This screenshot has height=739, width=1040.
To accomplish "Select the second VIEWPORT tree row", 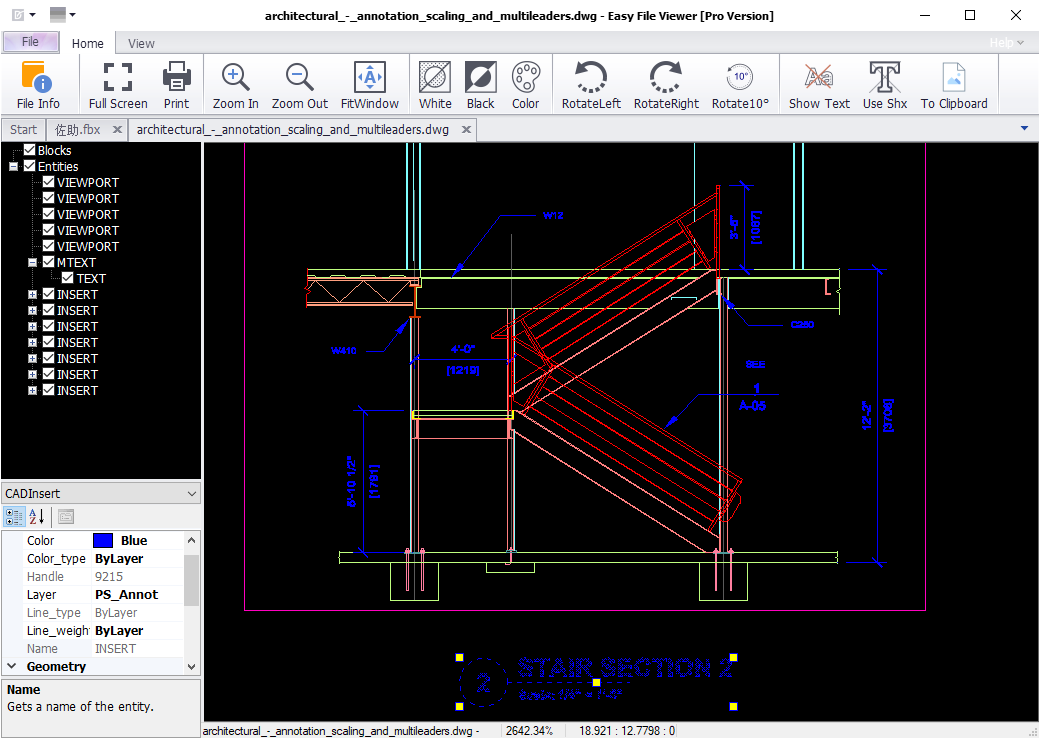I will click(x=88, y=198).
